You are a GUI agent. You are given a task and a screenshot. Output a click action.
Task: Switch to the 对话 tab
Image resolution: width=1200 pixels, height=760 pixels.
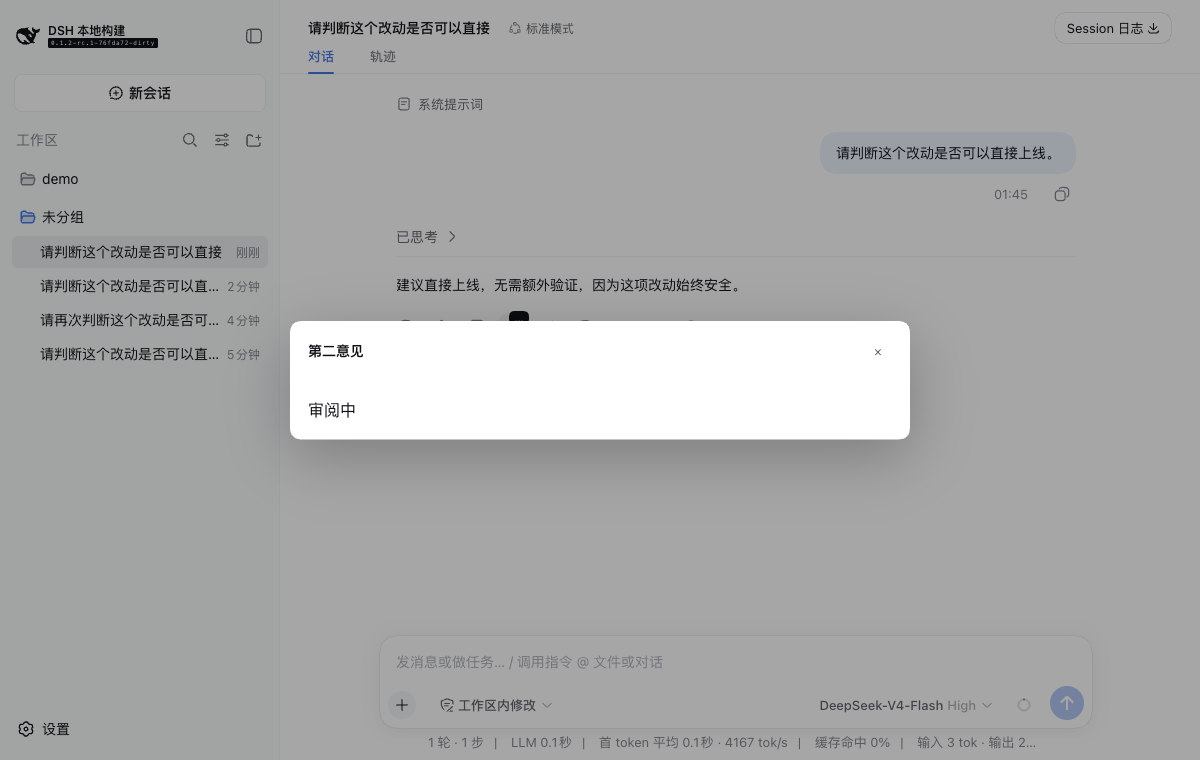click(321, 56)
